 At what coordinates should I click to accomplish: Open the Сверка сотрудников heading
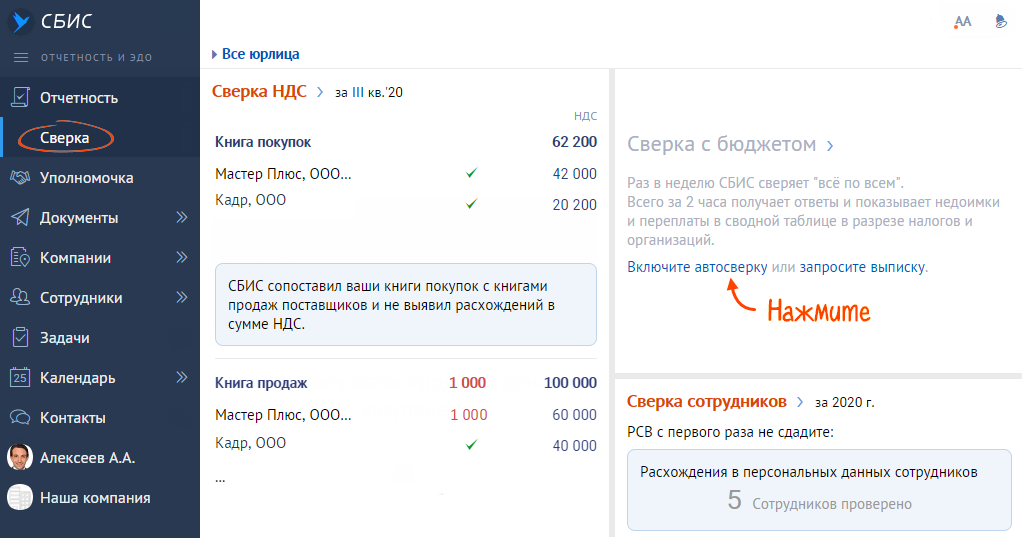(x=706, y=401)
